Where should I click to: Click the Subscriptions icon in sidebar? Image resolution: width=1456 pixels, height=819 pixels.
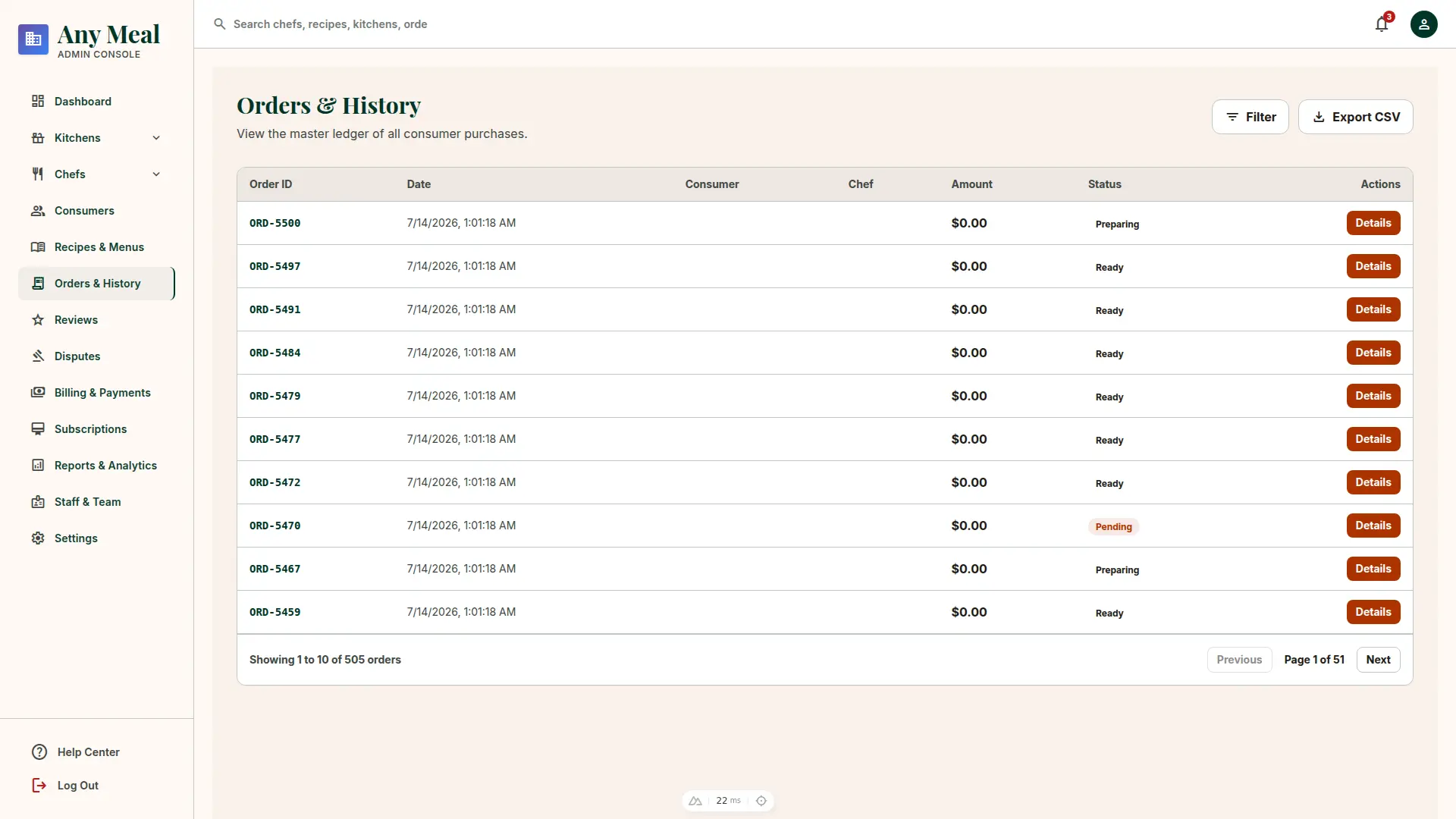click(38, 429)
